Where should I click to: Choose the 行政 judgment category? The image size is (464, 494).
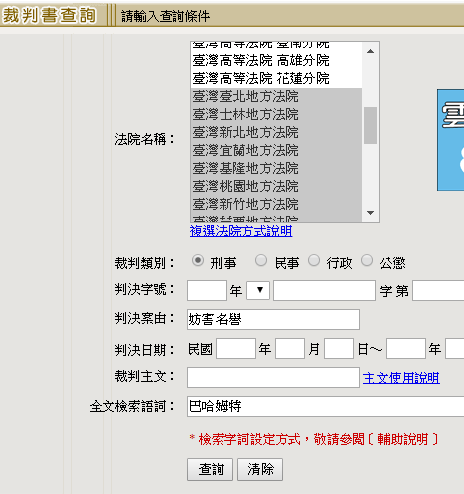[x=314, y=260]
